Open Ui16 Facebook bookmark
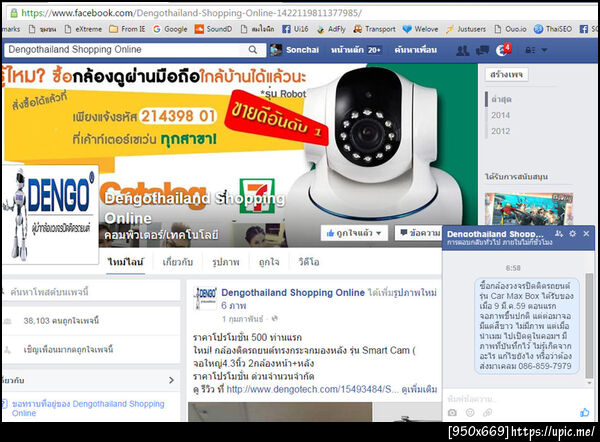 [295, 29]
